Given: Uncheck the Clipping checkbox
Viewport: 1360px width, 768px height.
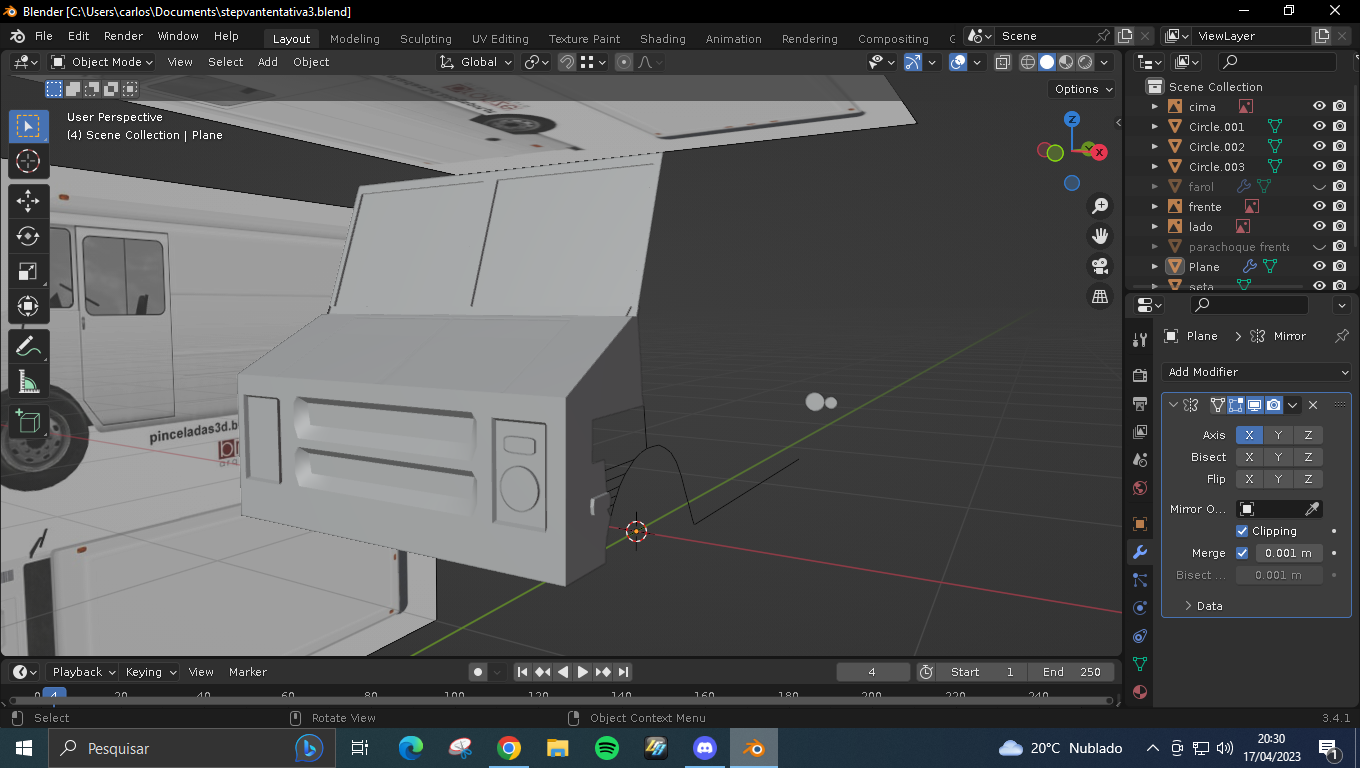Looking at the screenshot, I should pos(1242,531).
